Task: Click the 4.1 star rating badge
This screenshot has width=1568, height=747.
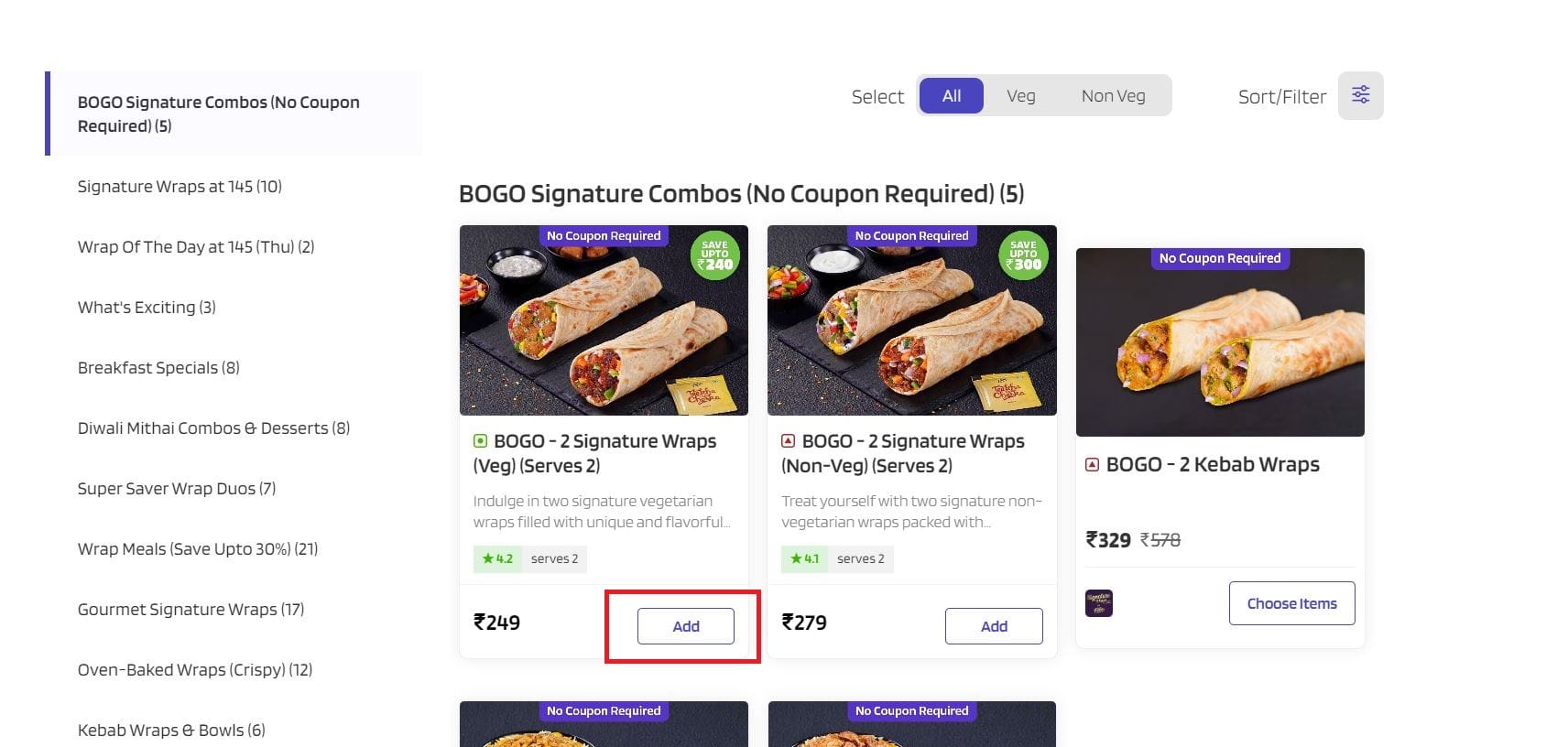Action: tap(805, 558)
